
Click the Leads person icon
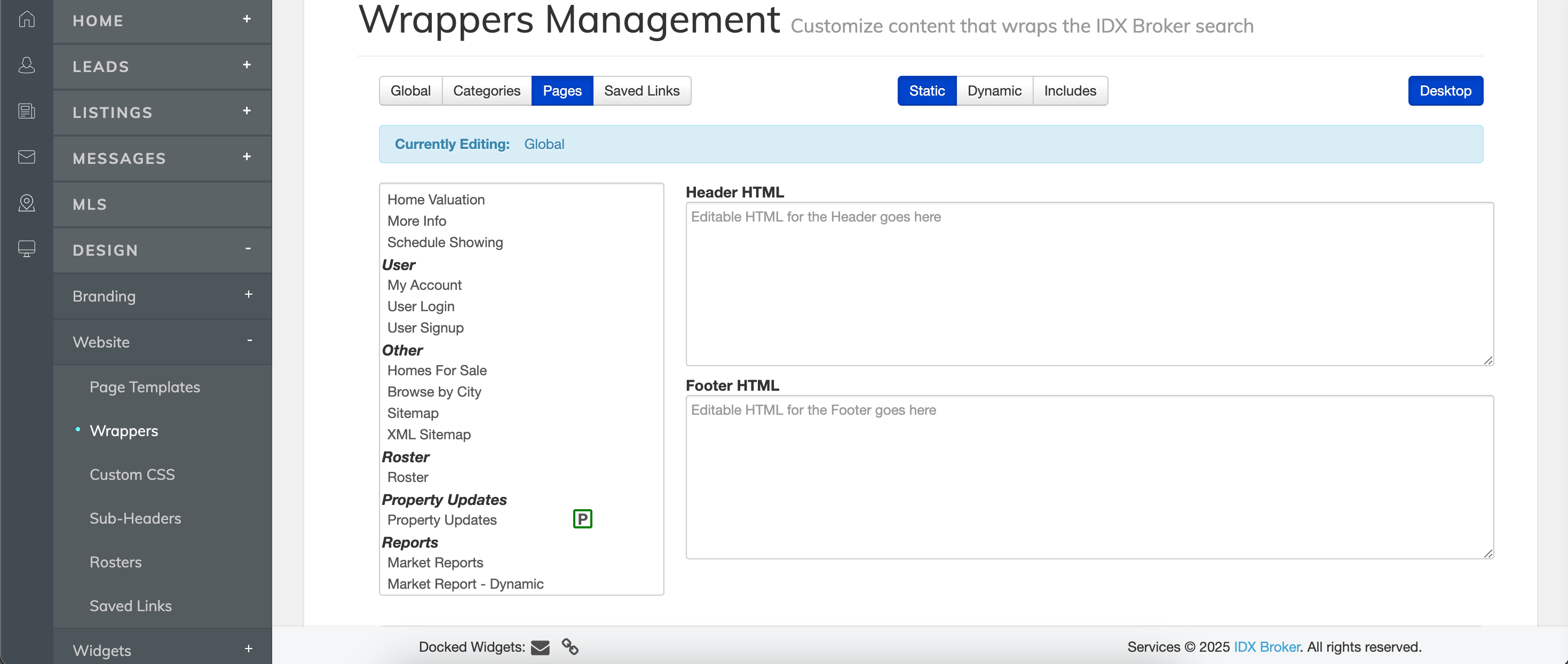point(26,65)
